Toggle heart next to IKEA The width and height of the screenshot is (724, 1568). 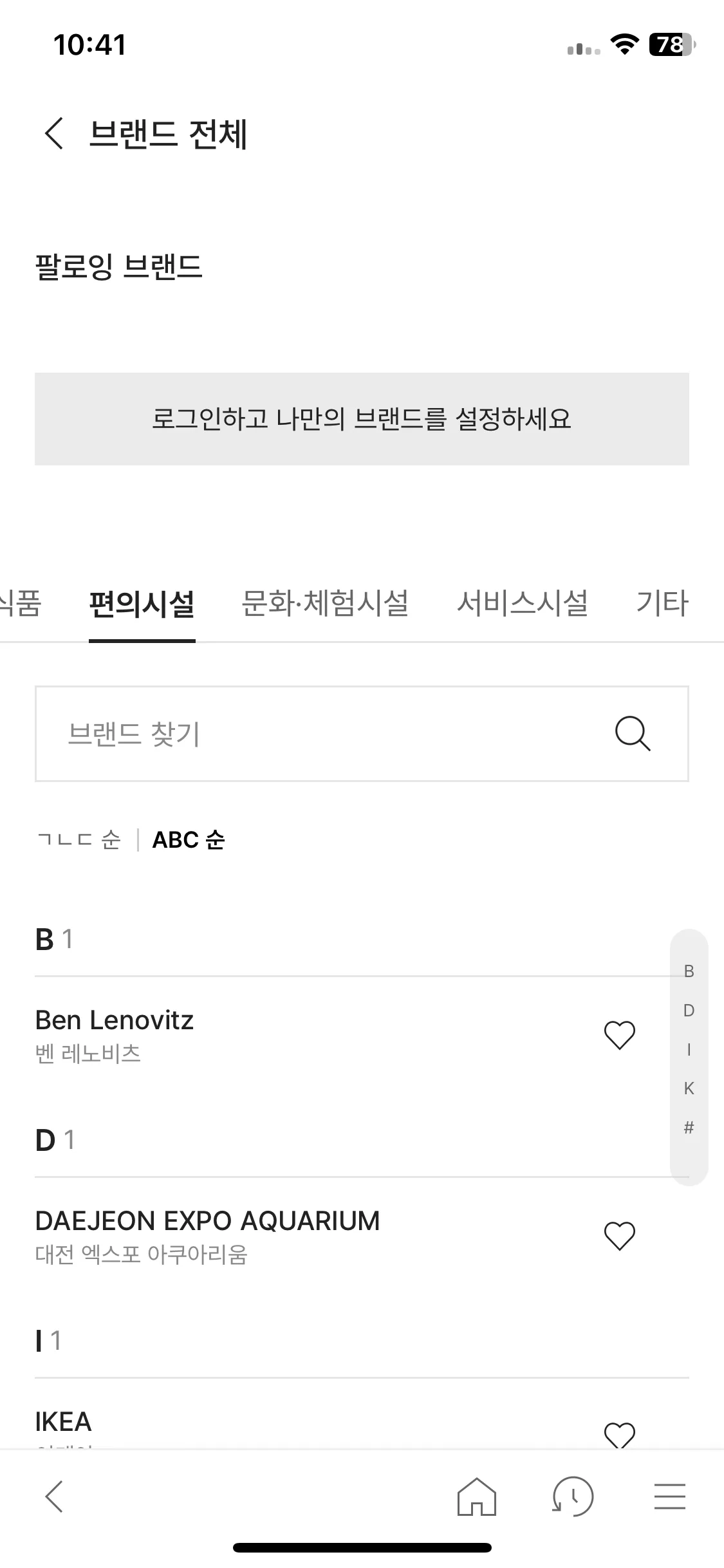pyautogui.click(x=620, y=1435)
